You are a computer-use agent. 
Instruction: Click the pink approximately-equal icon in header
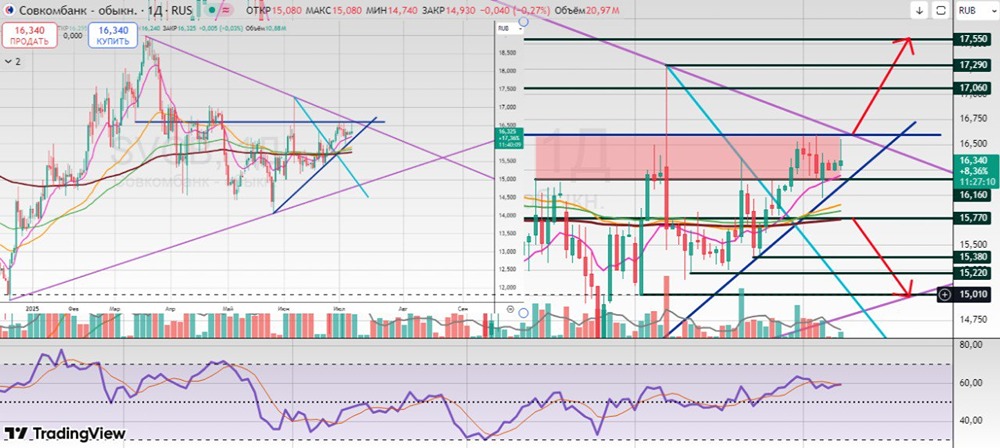point(224,11)
